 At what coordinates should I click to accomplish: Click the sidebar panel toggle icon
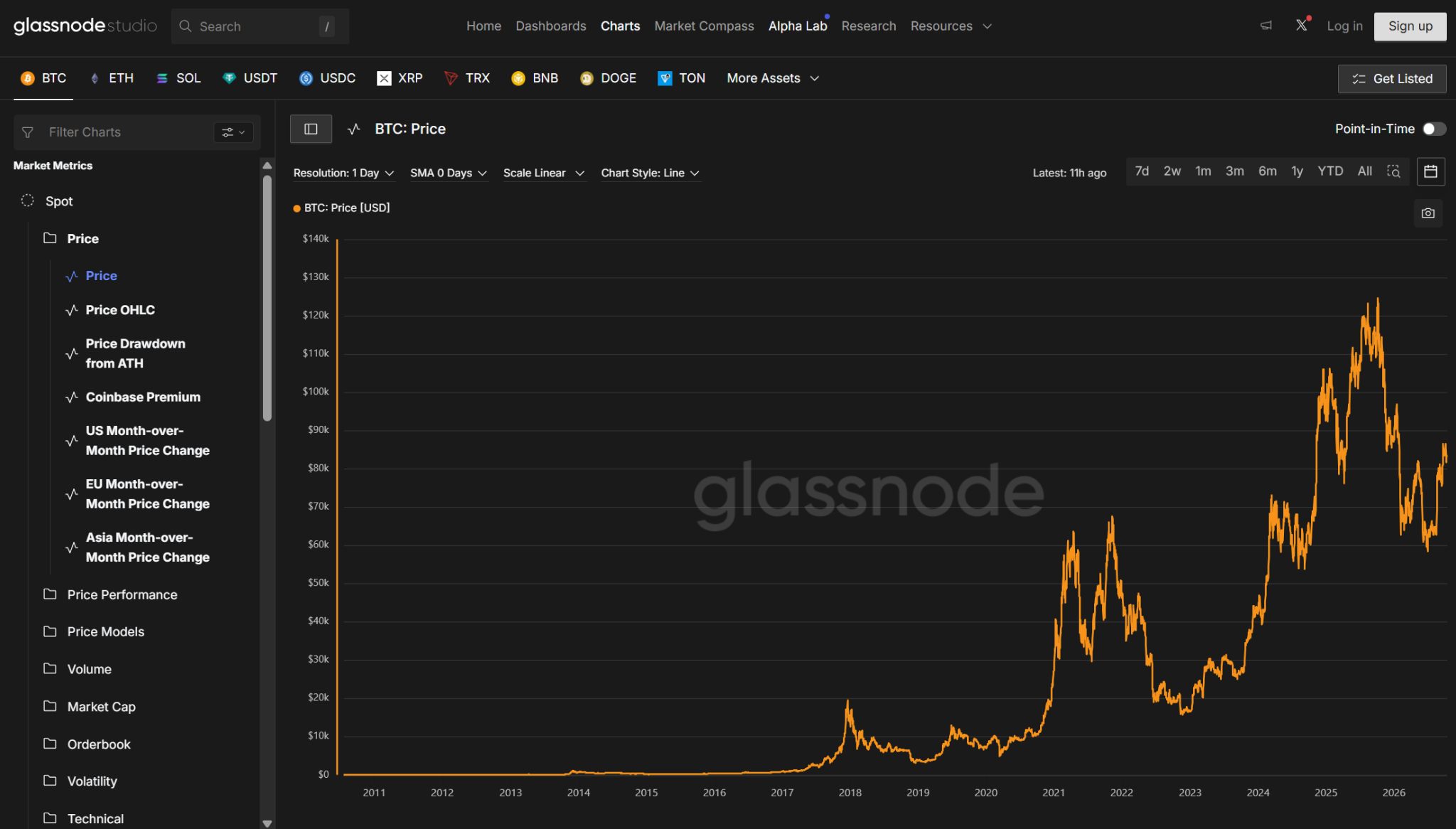(x=311, y=129)
